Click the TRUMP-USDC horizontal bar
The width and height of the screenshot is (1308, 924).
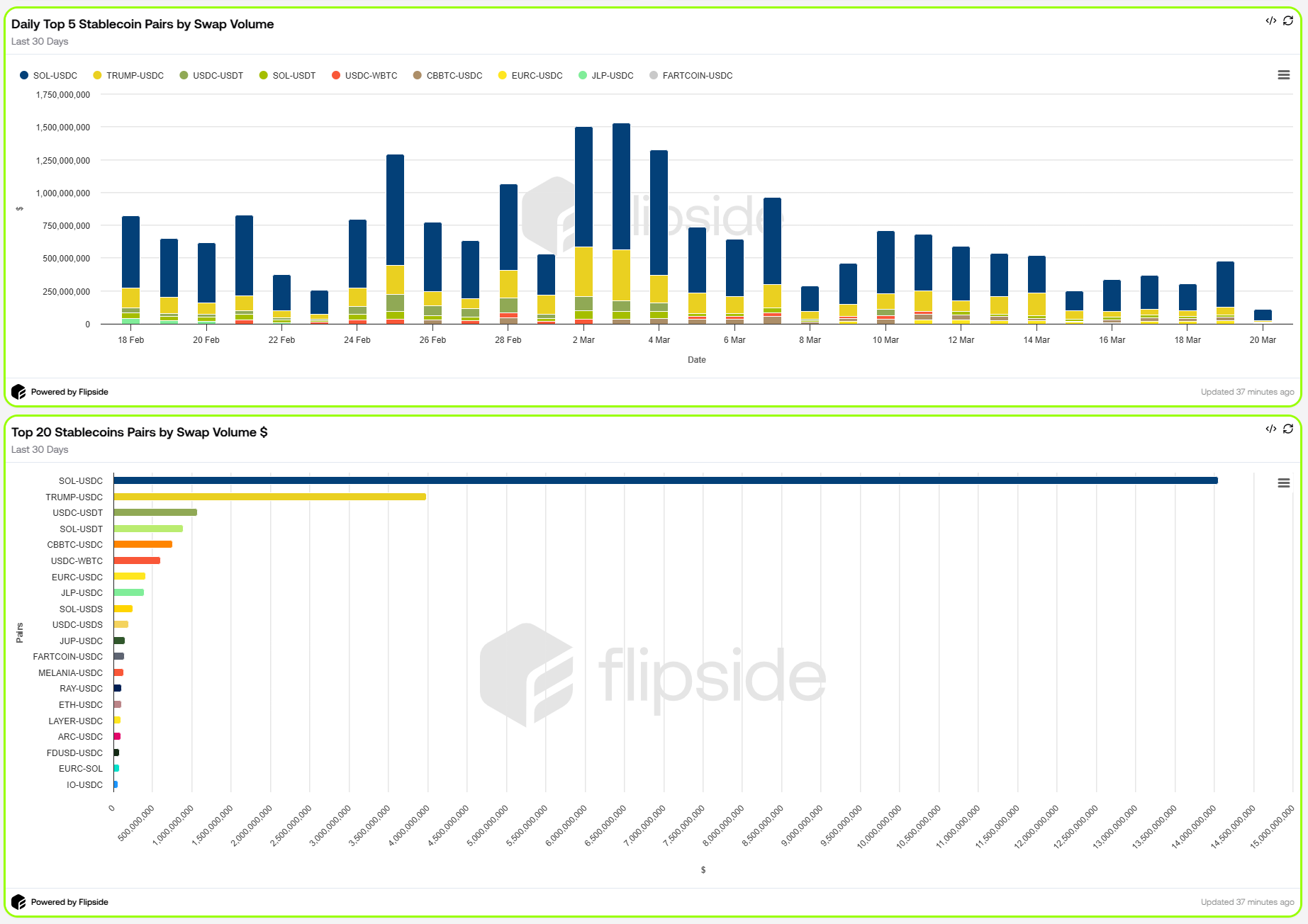[269, 497]
